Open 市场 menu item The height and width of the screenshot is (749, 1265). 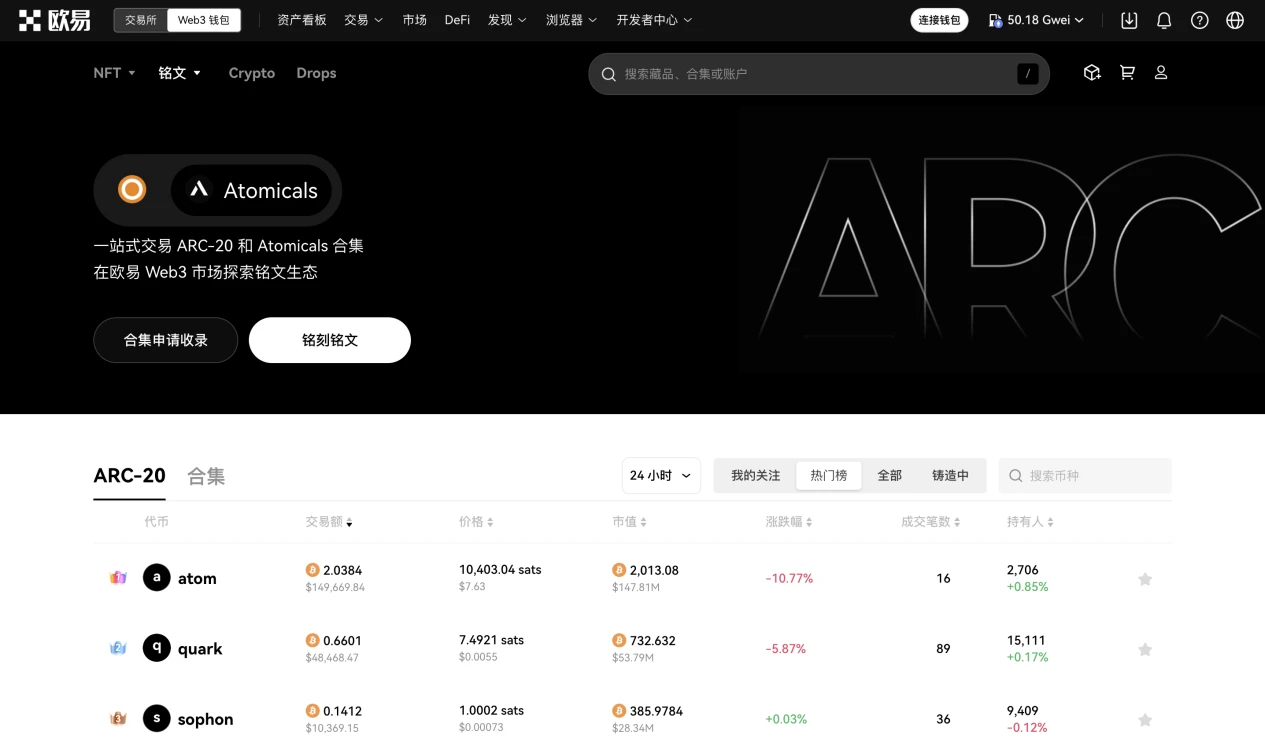pyautogui.click(x=414, y=20)
